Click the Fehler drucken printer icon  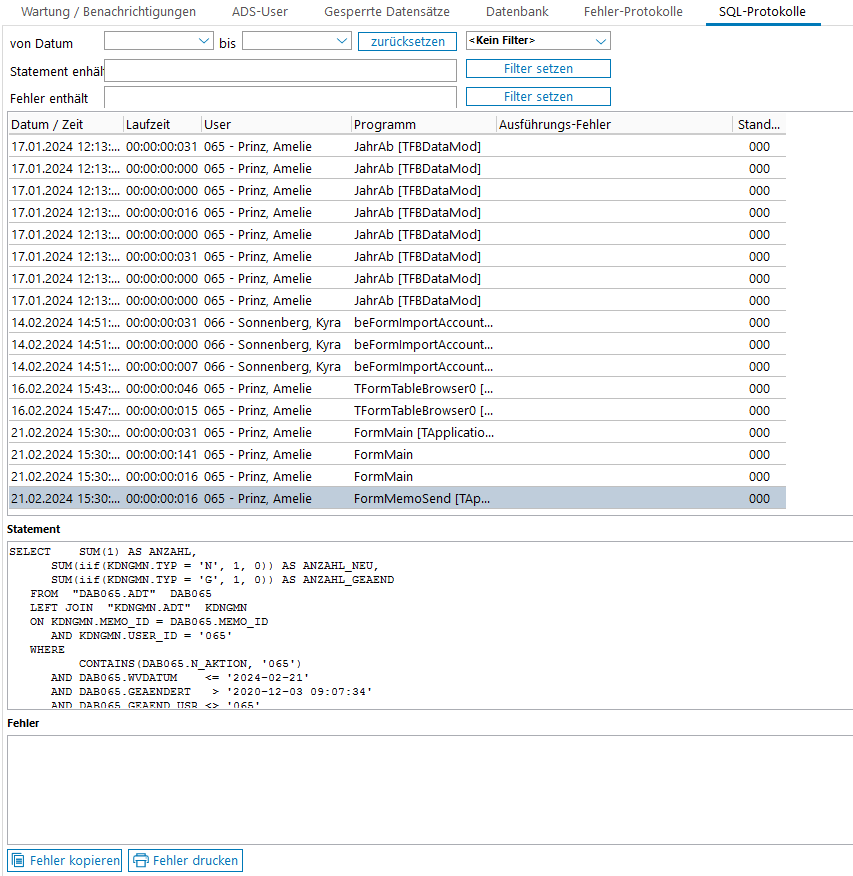pyautogui.click(x=141, y=860)
